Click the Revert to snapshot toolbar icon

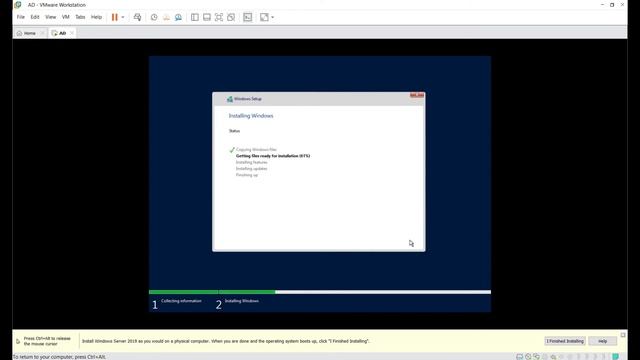tap(166, 17)
